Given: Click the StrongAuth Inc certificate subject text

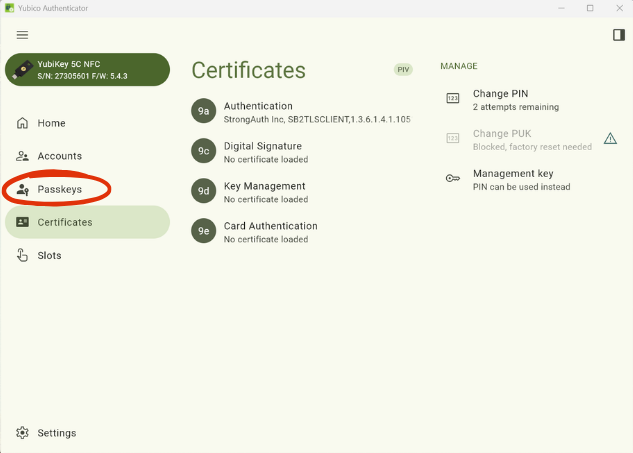Looking at the screenshot, I should pyautogui.click(x=317, y=120).
